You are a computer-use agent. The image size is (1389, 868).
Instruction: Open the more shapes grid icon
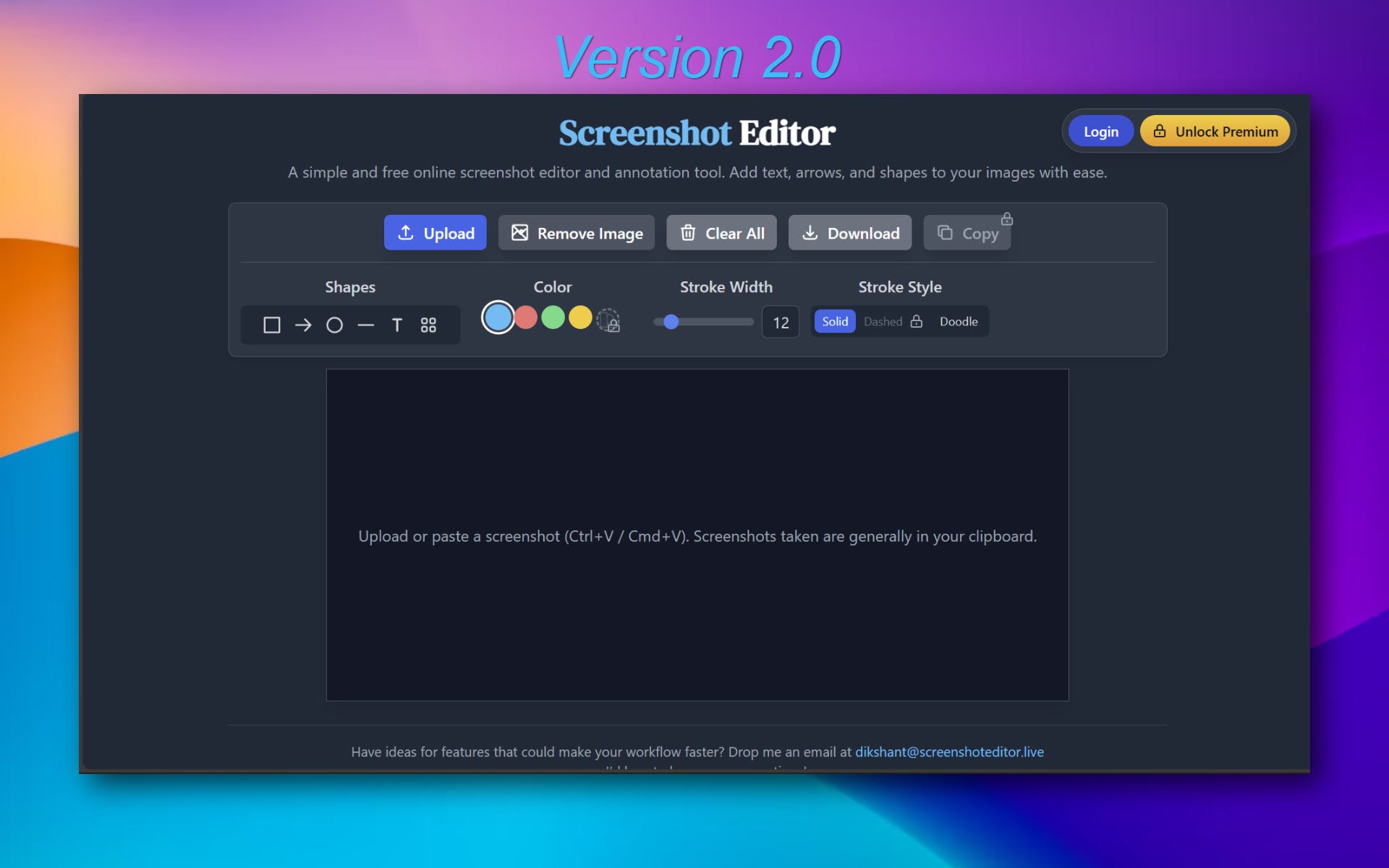tap(428, 325)
